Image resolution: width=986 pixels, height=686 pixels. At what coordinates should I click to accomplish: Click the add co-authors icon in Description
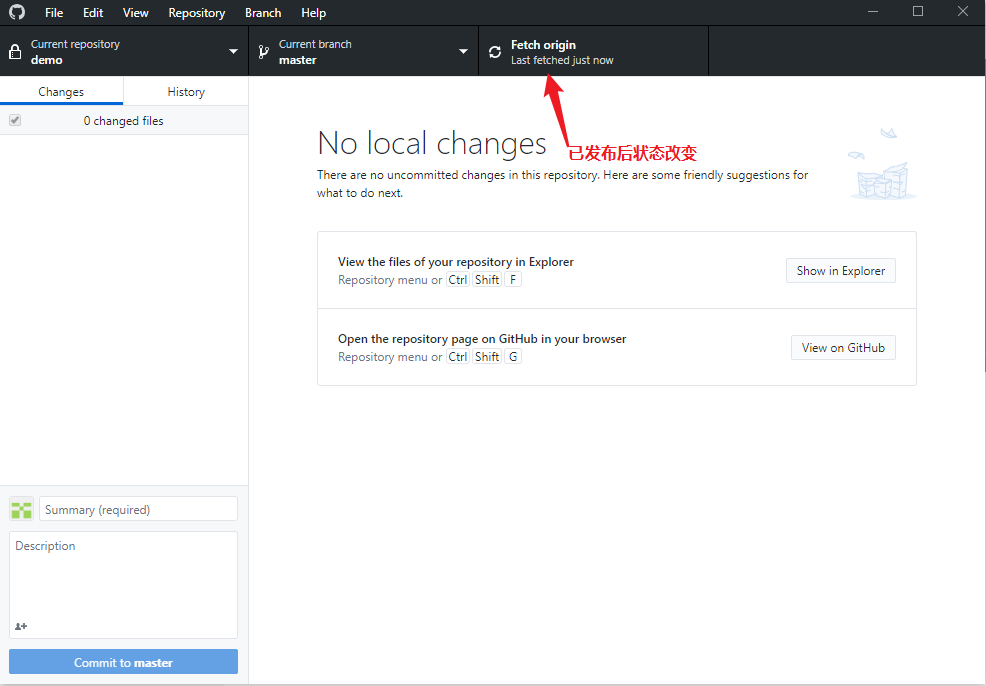pyautogui.click(x=21, y=626)
